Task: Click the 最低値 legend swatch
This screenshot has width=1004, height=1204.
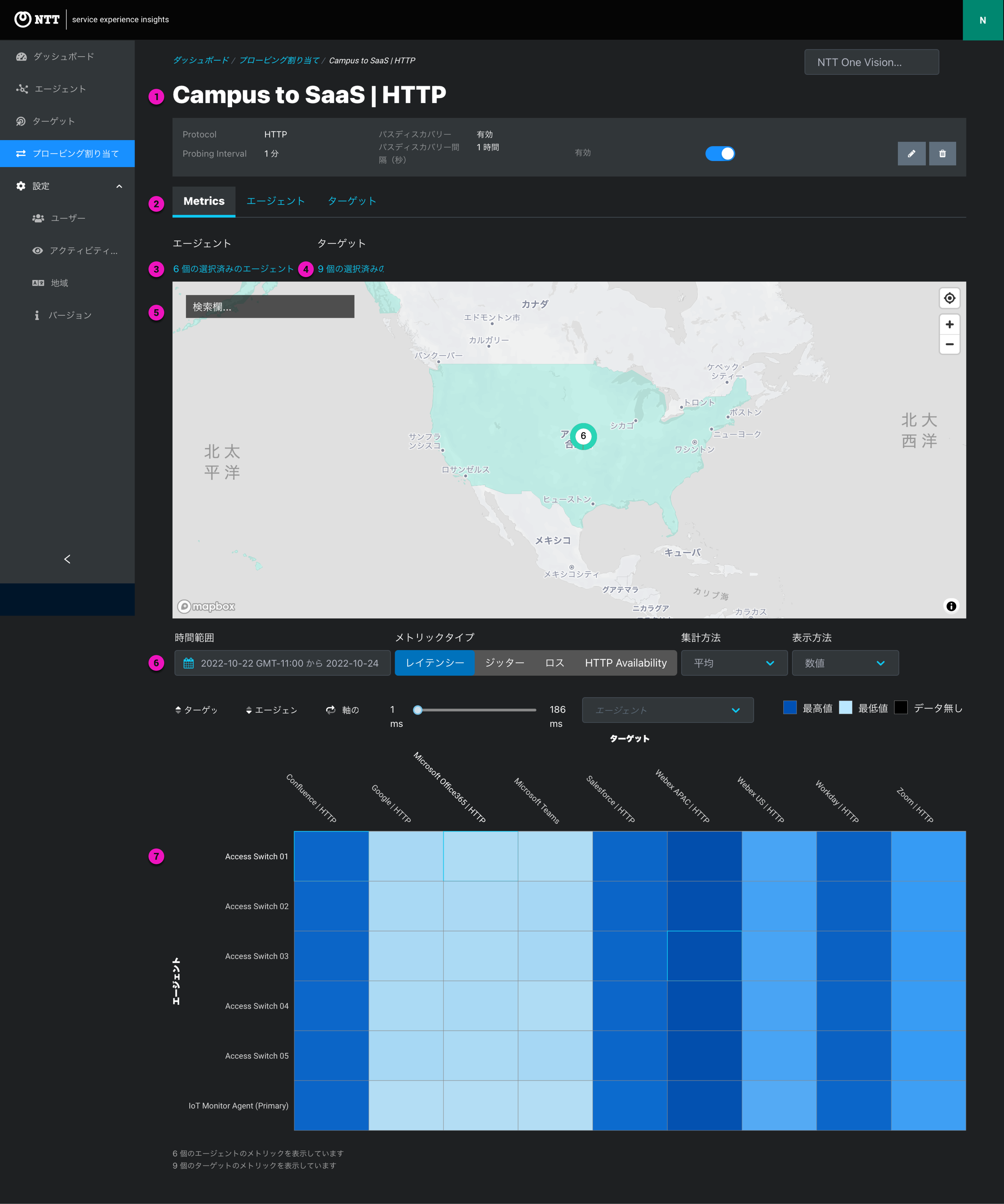Action: tap(845, 708)
